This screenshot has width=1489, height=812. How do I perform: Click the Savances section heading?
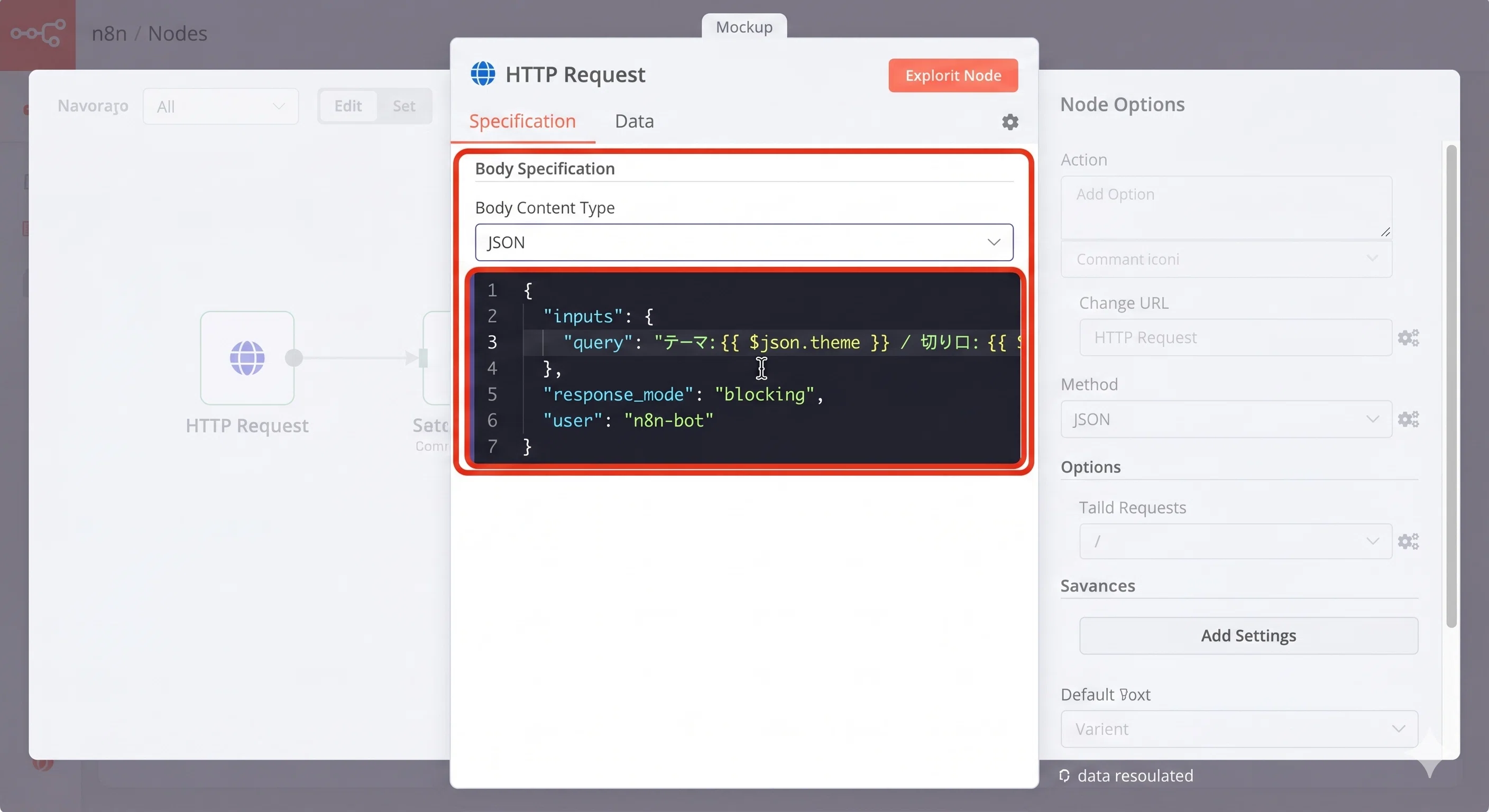pyautogui.click(x=1098, y=586)
